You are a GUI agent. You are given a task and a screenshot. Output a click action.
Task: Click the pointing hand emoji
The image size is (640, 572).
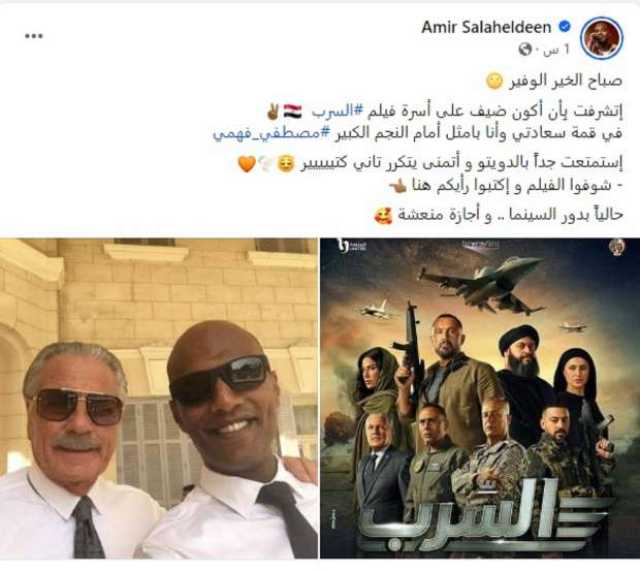click(x=398, y=187)
